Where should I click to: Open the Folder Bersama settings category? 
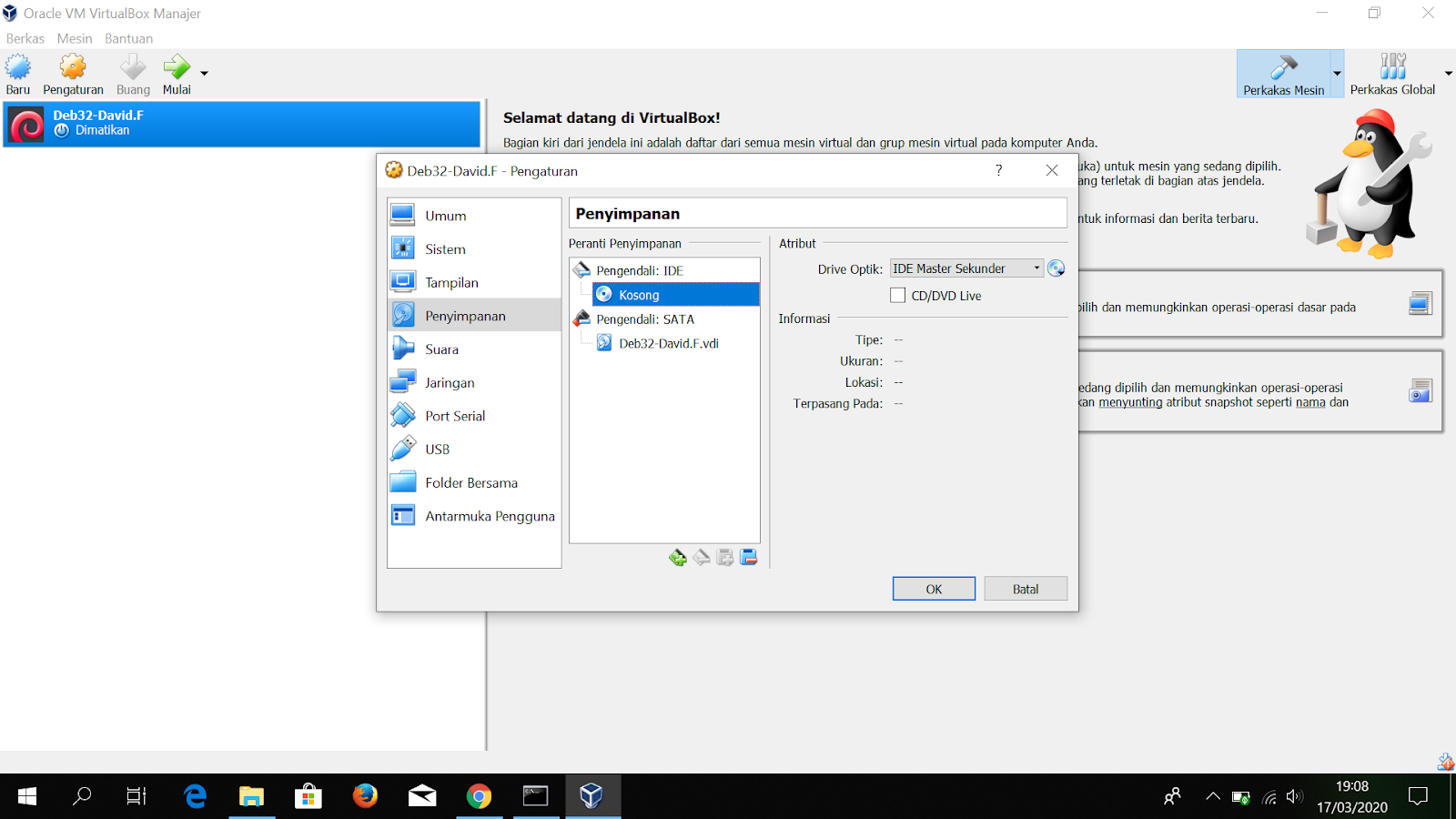[474, 482]
